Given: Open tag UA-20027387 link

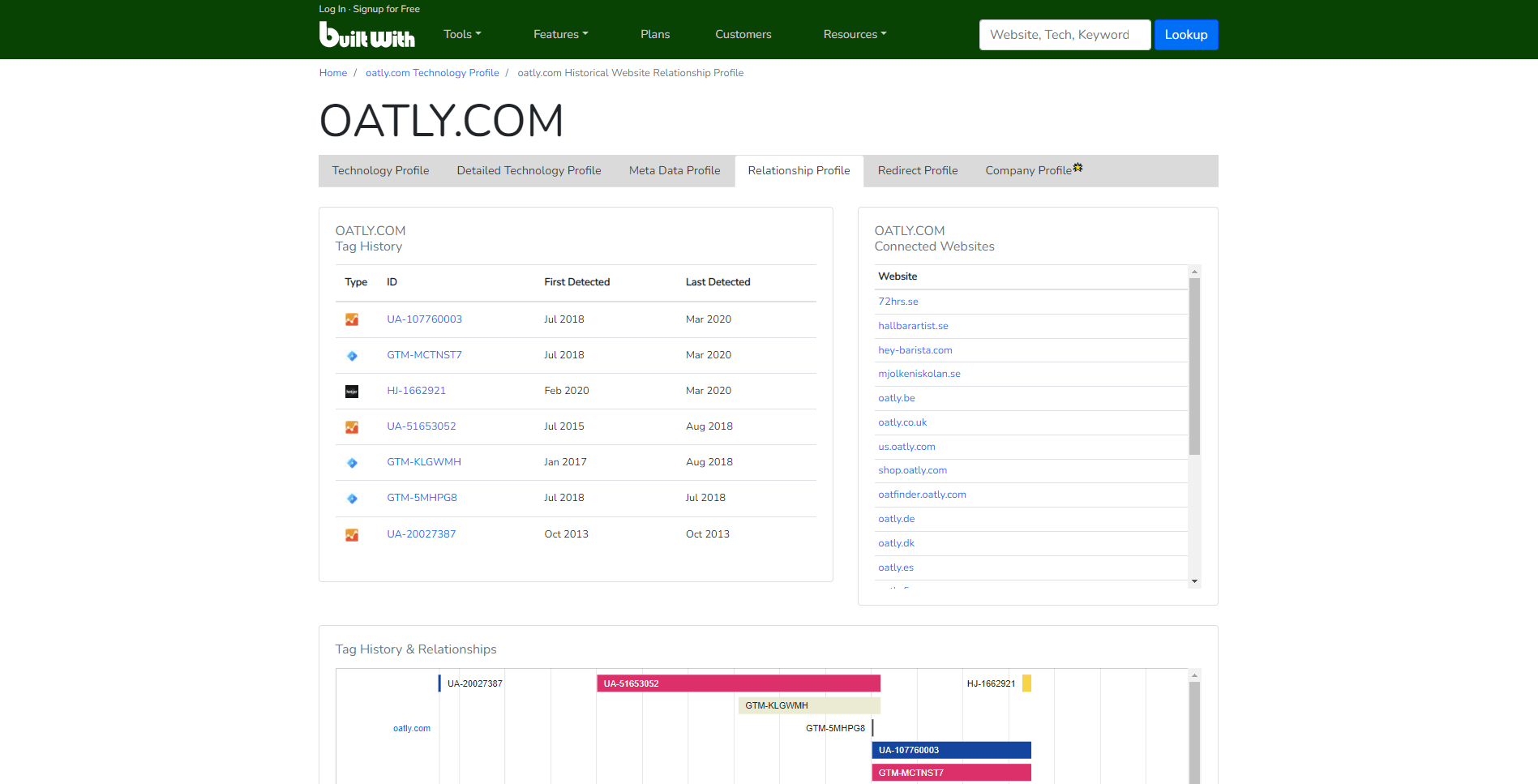Looking at the screenshot, I should pyautogui.click(x=421, y=534).
